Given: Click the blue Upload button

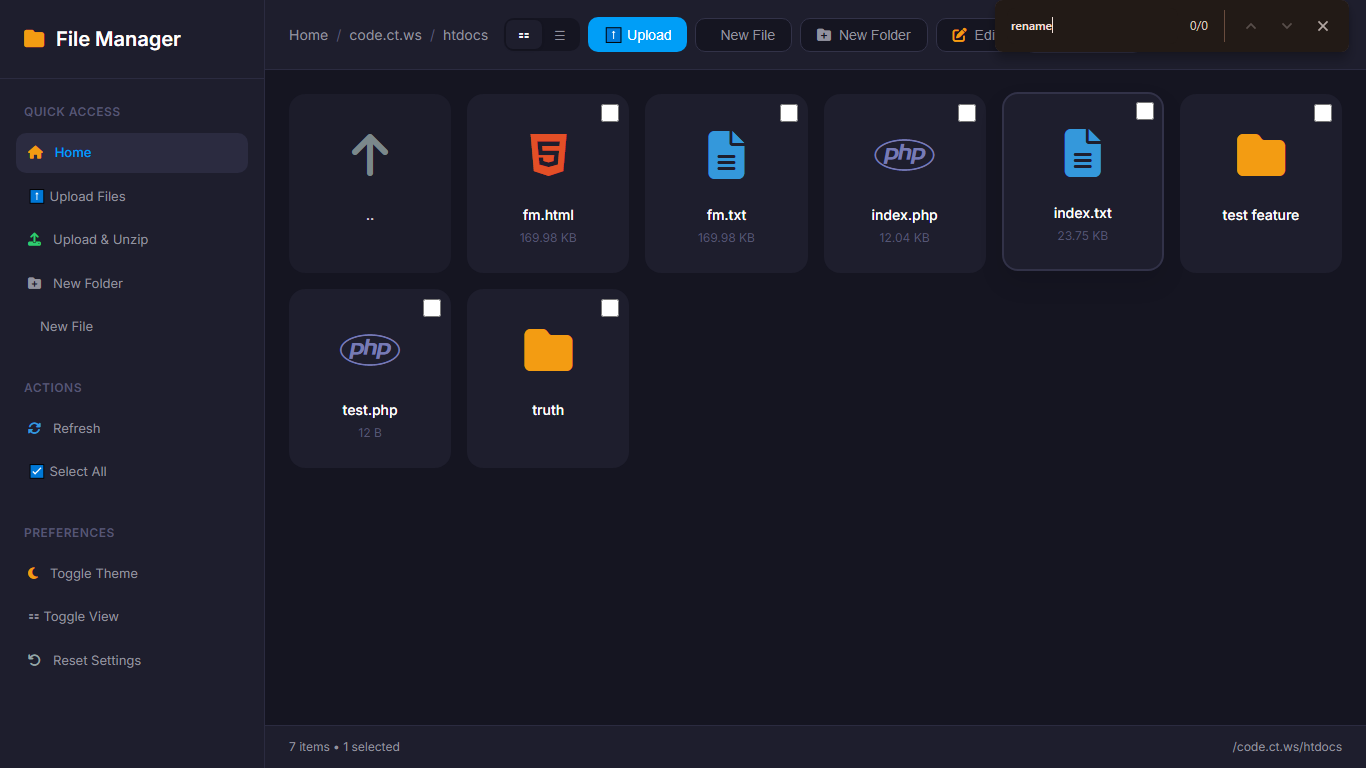Looking at the screenshot, I should pyautogui.click(x=637, y=35).
